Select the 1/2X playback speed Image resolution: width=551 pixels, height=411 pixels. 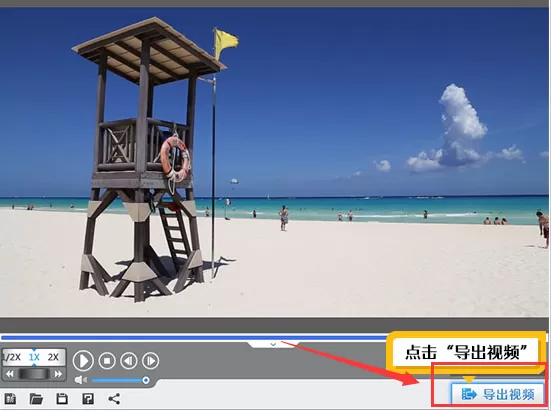click(12, 357)
